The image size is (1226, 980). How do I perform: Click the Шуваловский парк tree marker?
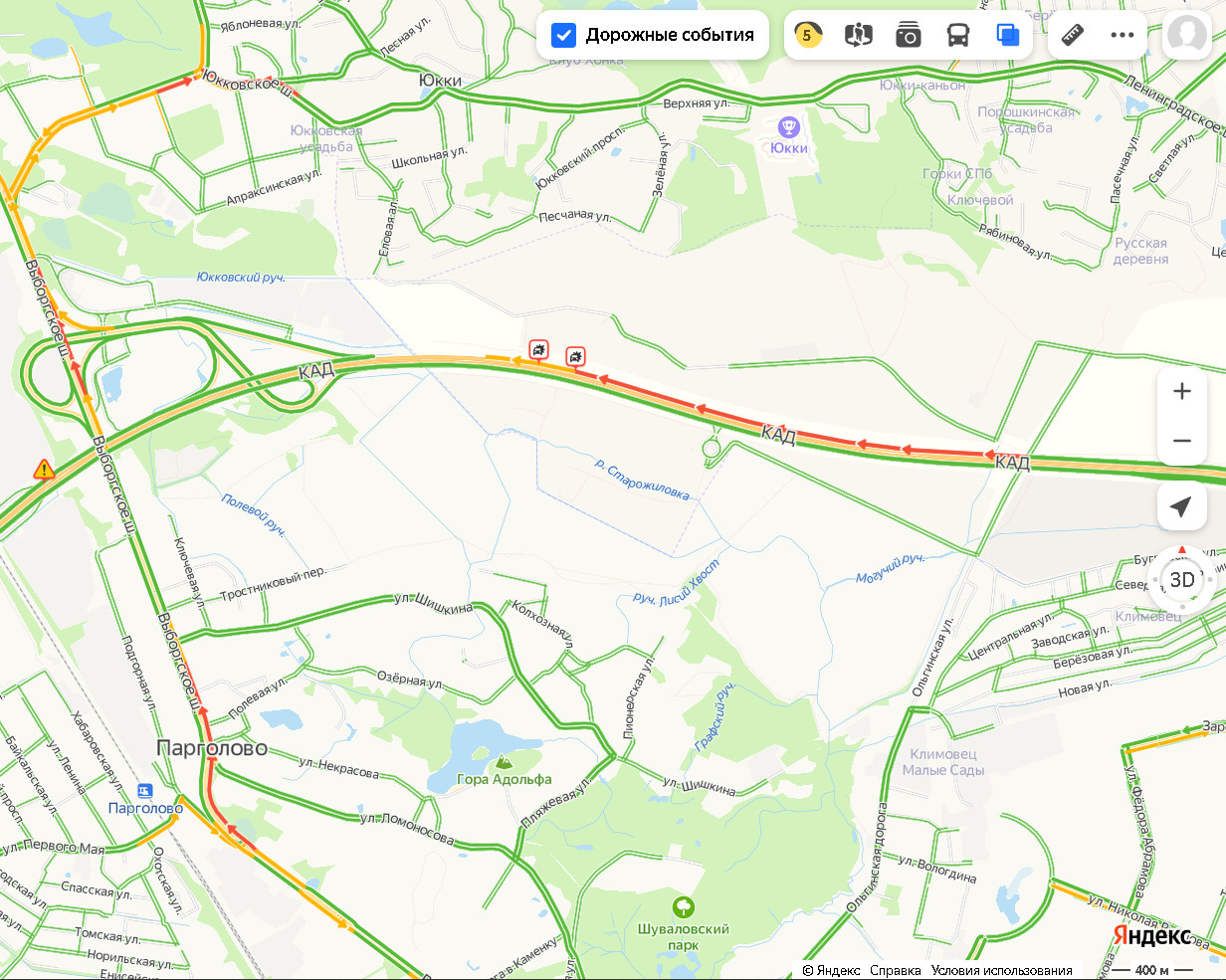point(684,907)
